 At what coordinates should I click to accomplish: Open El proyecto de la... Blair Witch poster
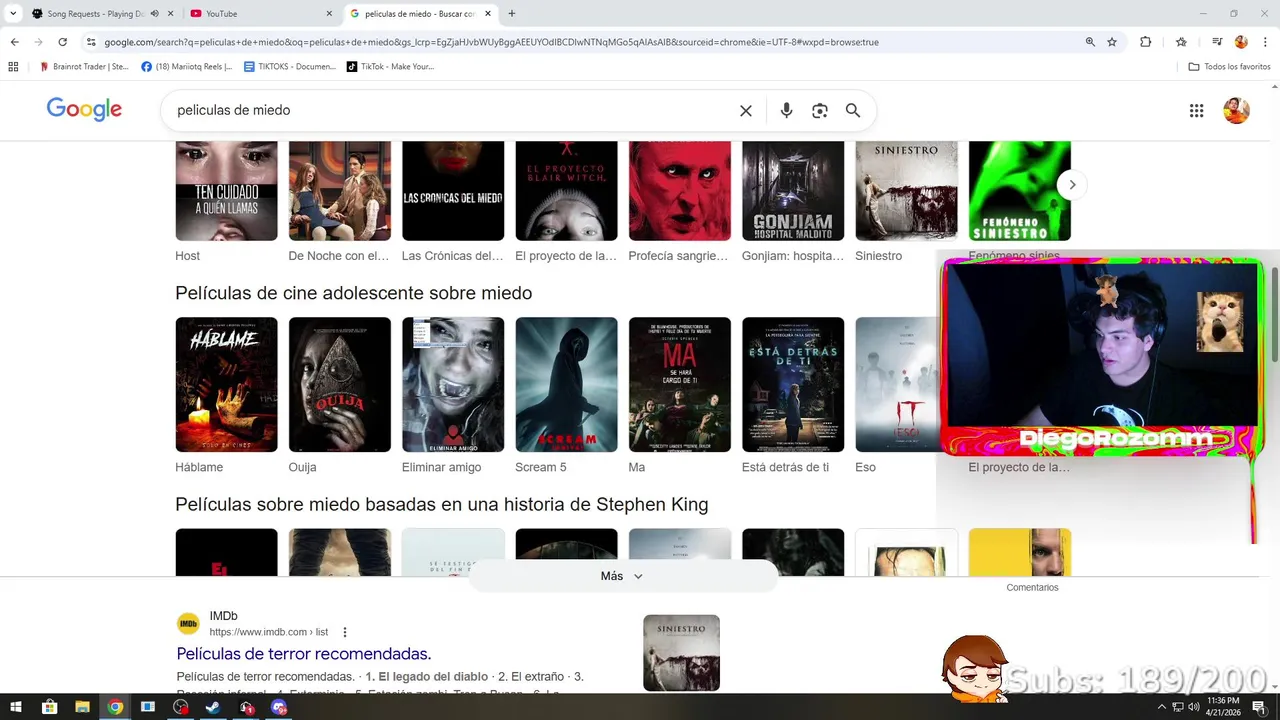pyautogui.click(x=566, y=191)
